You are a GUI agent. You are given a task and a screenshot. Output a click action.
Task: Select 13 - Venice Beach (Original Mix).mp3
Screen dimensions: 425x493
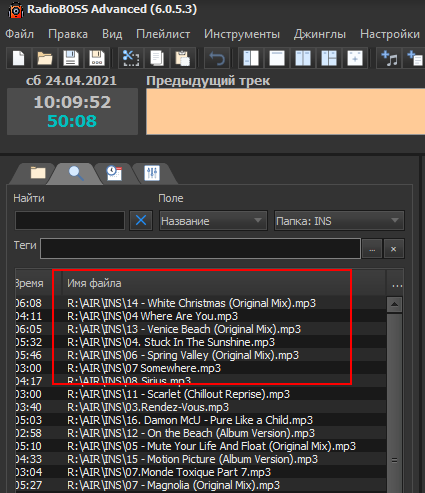(201, 329)
